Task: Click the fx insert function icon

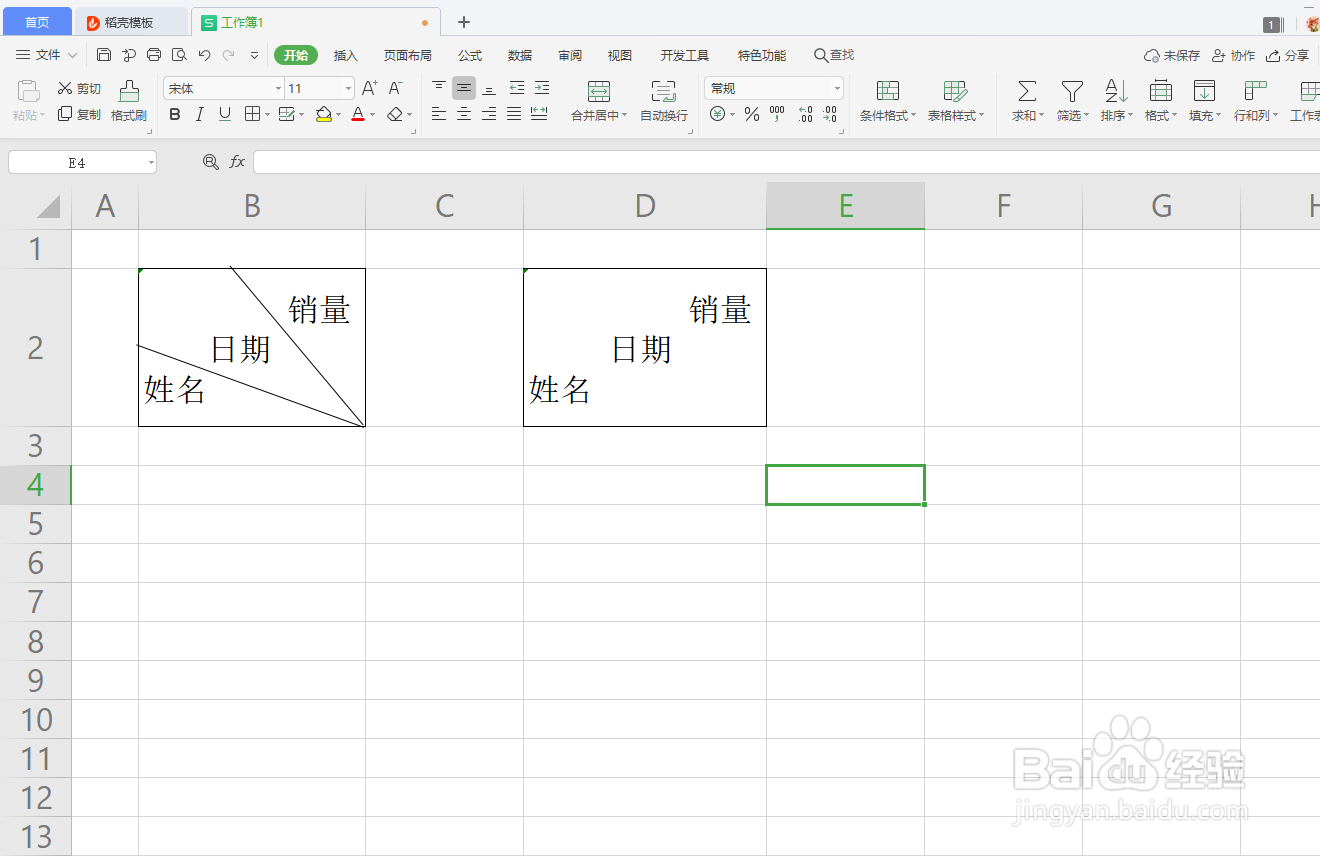Action: tap(237, 162)
